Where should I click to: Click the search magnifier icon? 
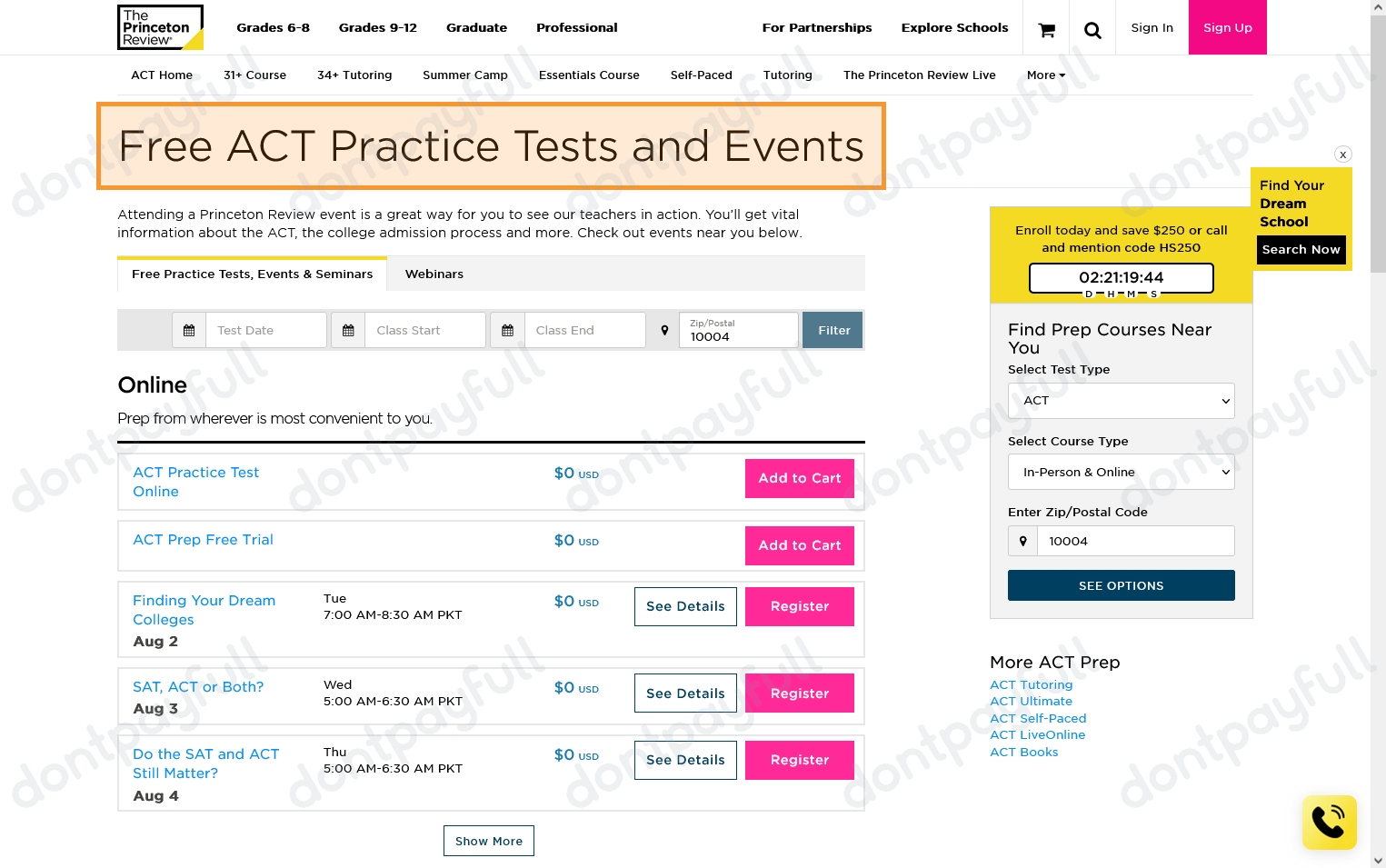coord(1092,30)
